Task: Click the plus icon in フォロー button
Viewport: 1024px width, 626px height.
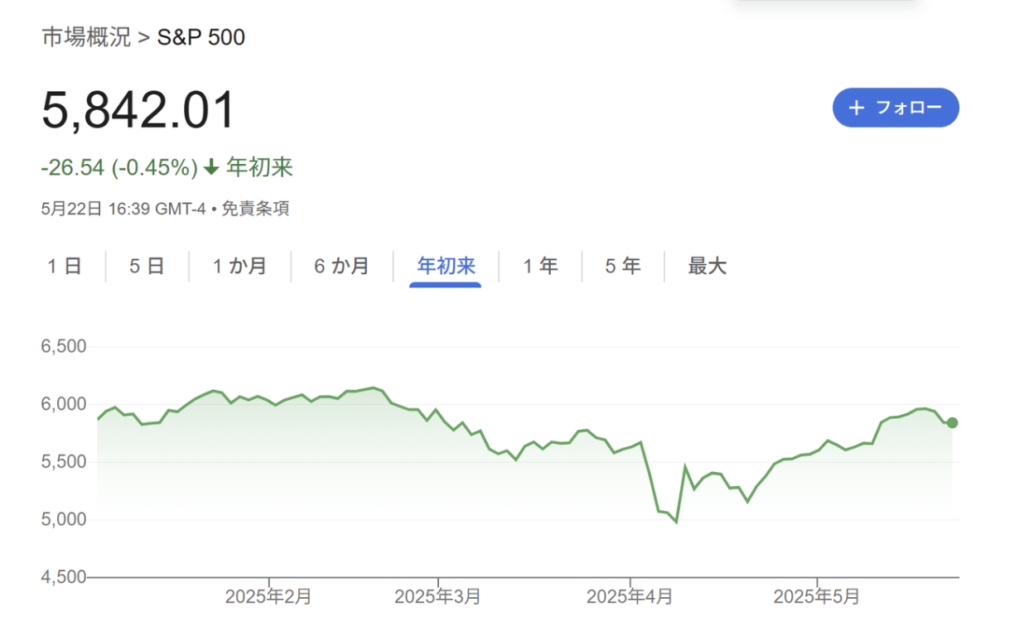Action: click(856, 108)
